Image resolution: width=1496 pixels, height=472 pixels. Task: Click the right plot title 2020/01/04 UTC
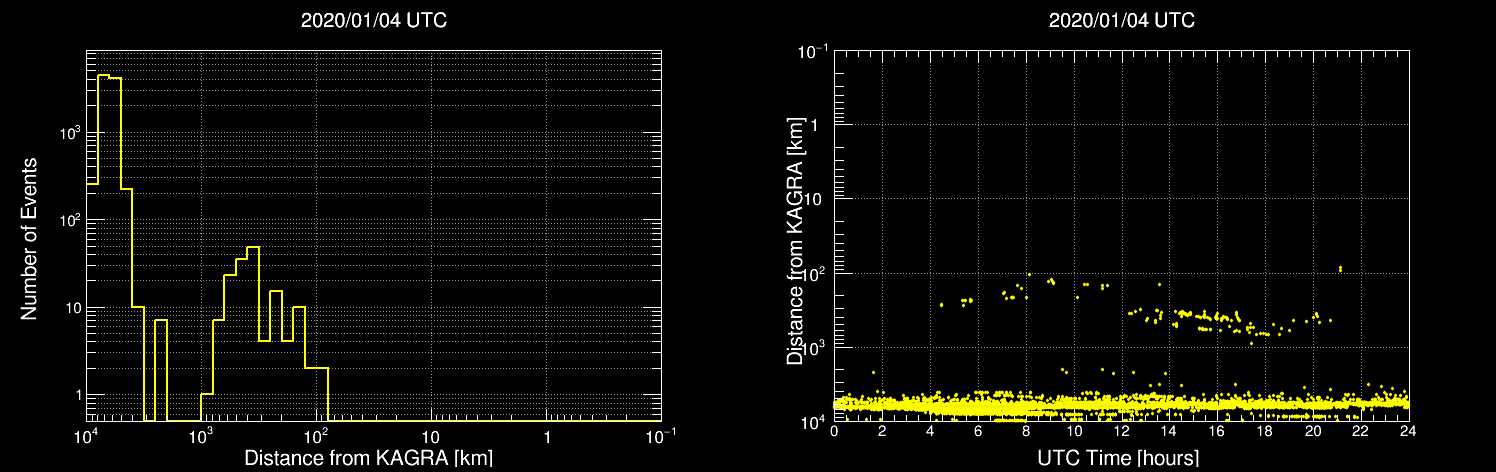click(1122, 21)
